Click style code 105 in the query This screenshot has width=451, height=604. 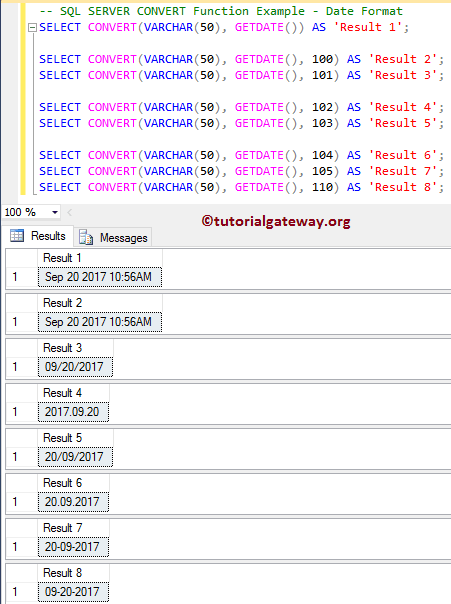coord(322,171)
